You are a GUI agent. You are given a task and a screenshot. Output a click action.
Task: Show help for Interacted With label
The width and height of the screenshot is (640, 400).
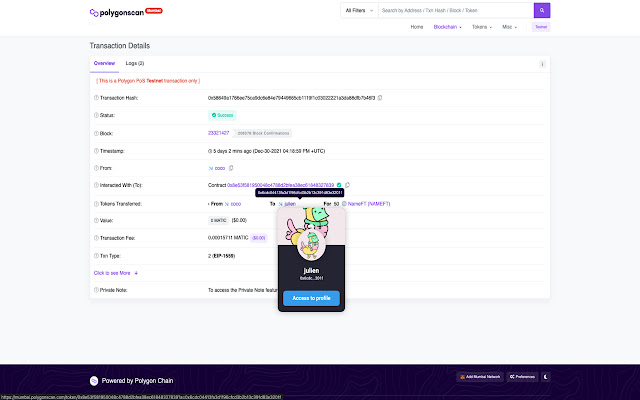point(96,185)
